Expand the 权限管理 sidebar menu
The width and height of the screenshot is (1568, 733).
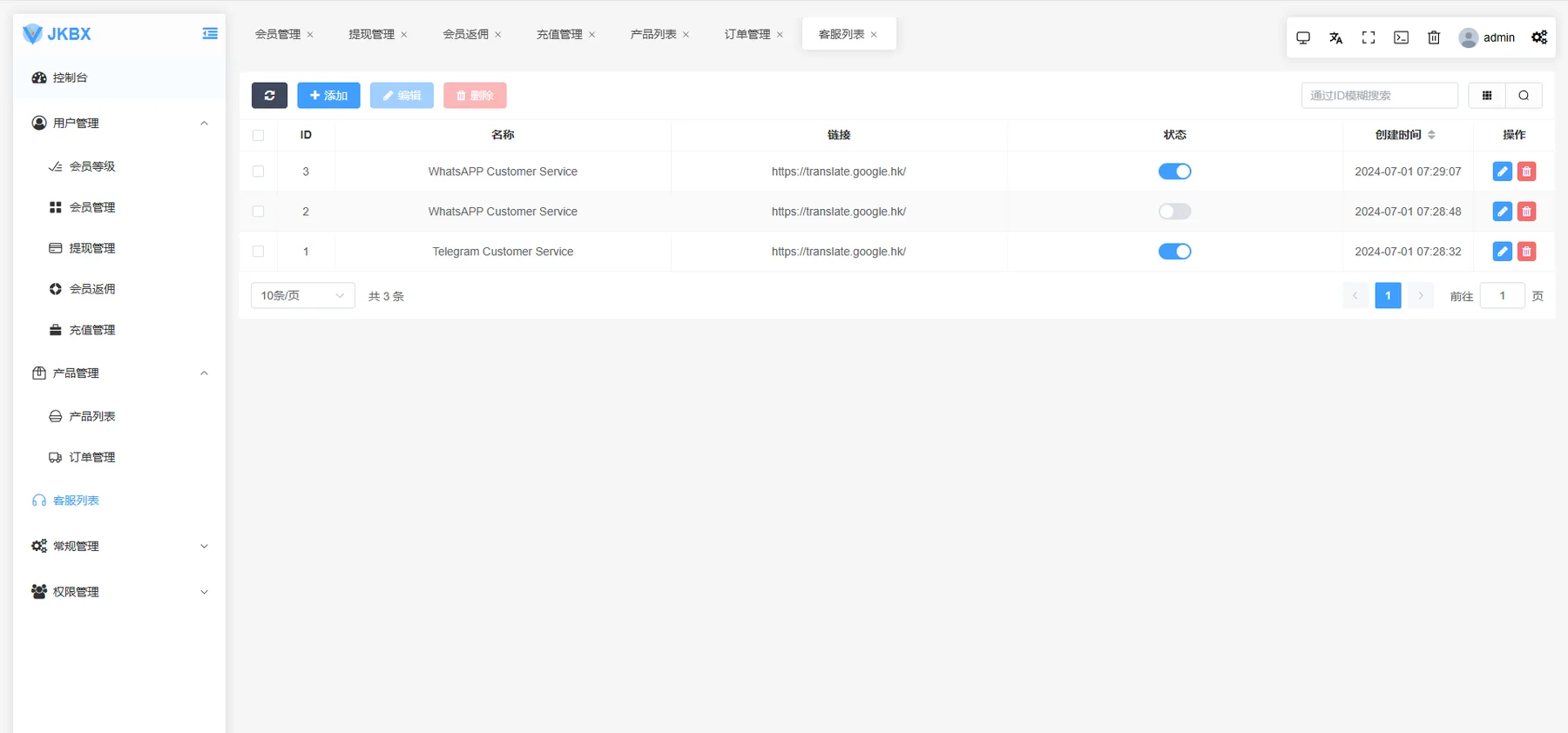pos(119,592)
